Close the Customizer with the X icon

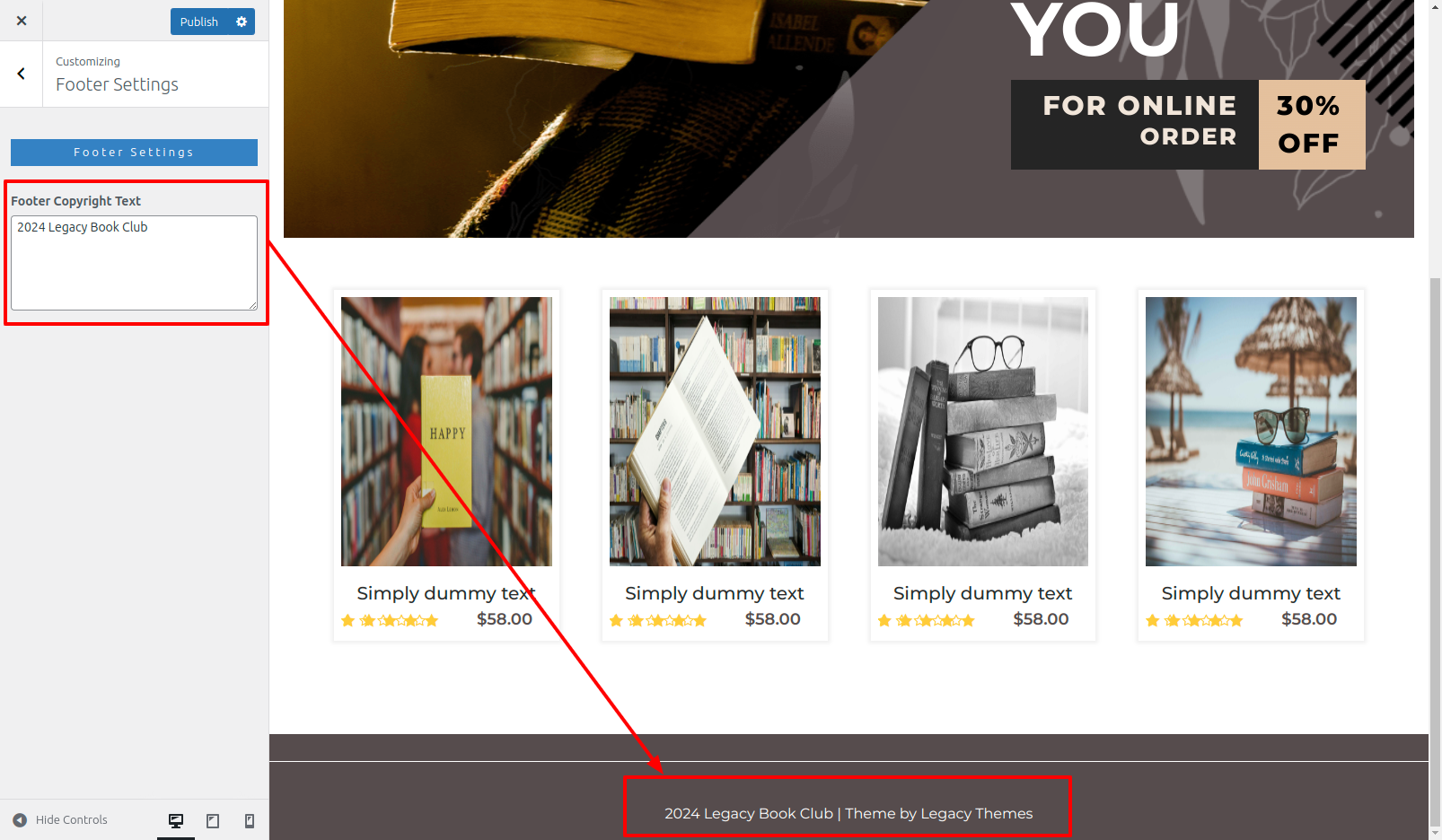(x=22, y=21)
